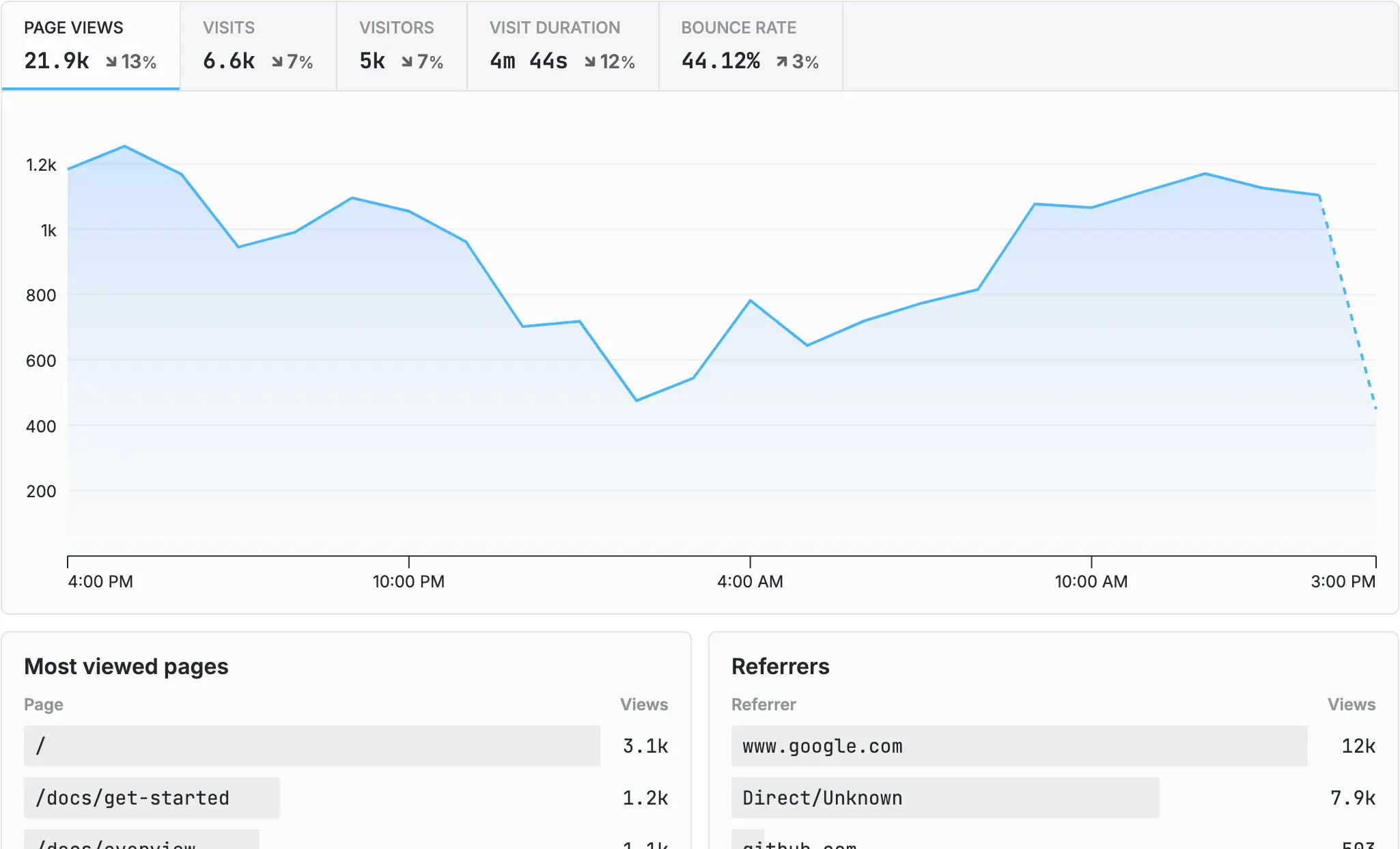
Task: Click the chart's first peak data point
Action: (x=124, y=146)
